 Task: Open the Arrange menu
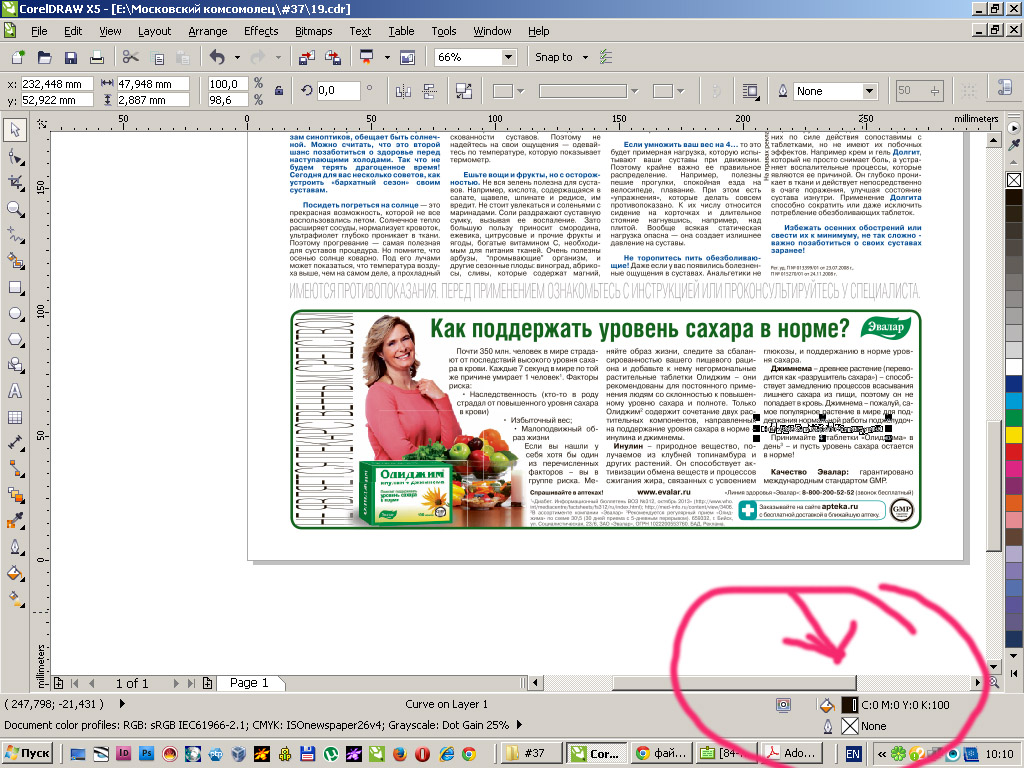click(x=208, y=31)
